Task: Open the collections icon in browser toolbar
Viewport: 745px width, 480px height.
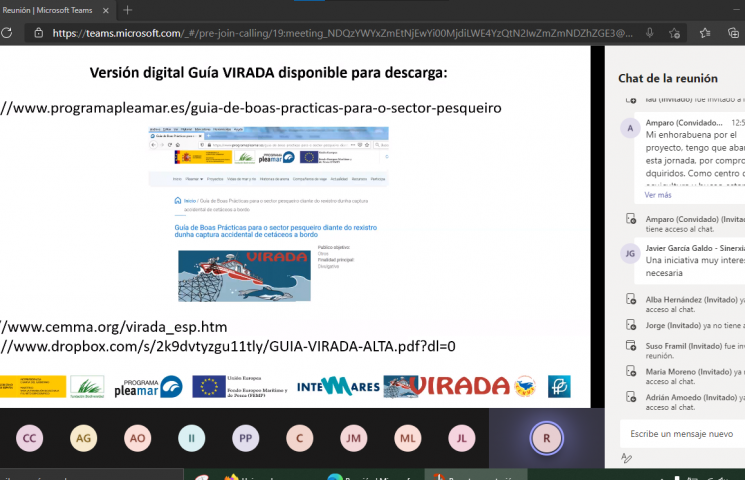Action: 734,33
